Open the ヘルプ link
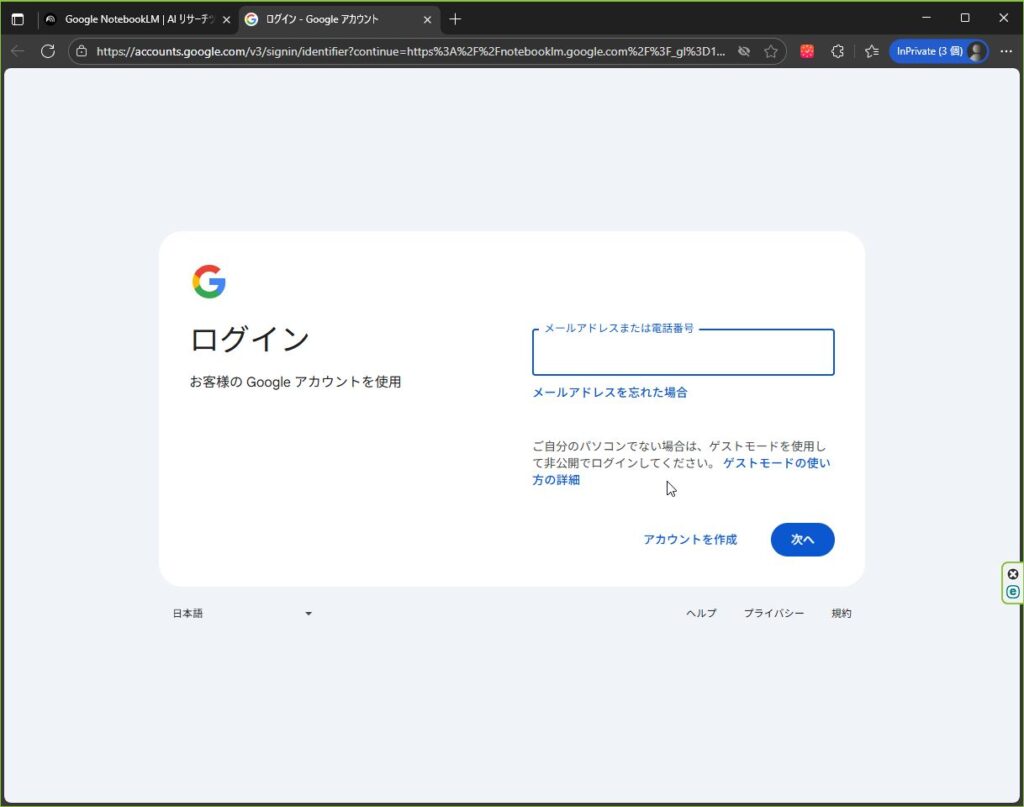1024x807 pixels. click(x=701, y=613)
